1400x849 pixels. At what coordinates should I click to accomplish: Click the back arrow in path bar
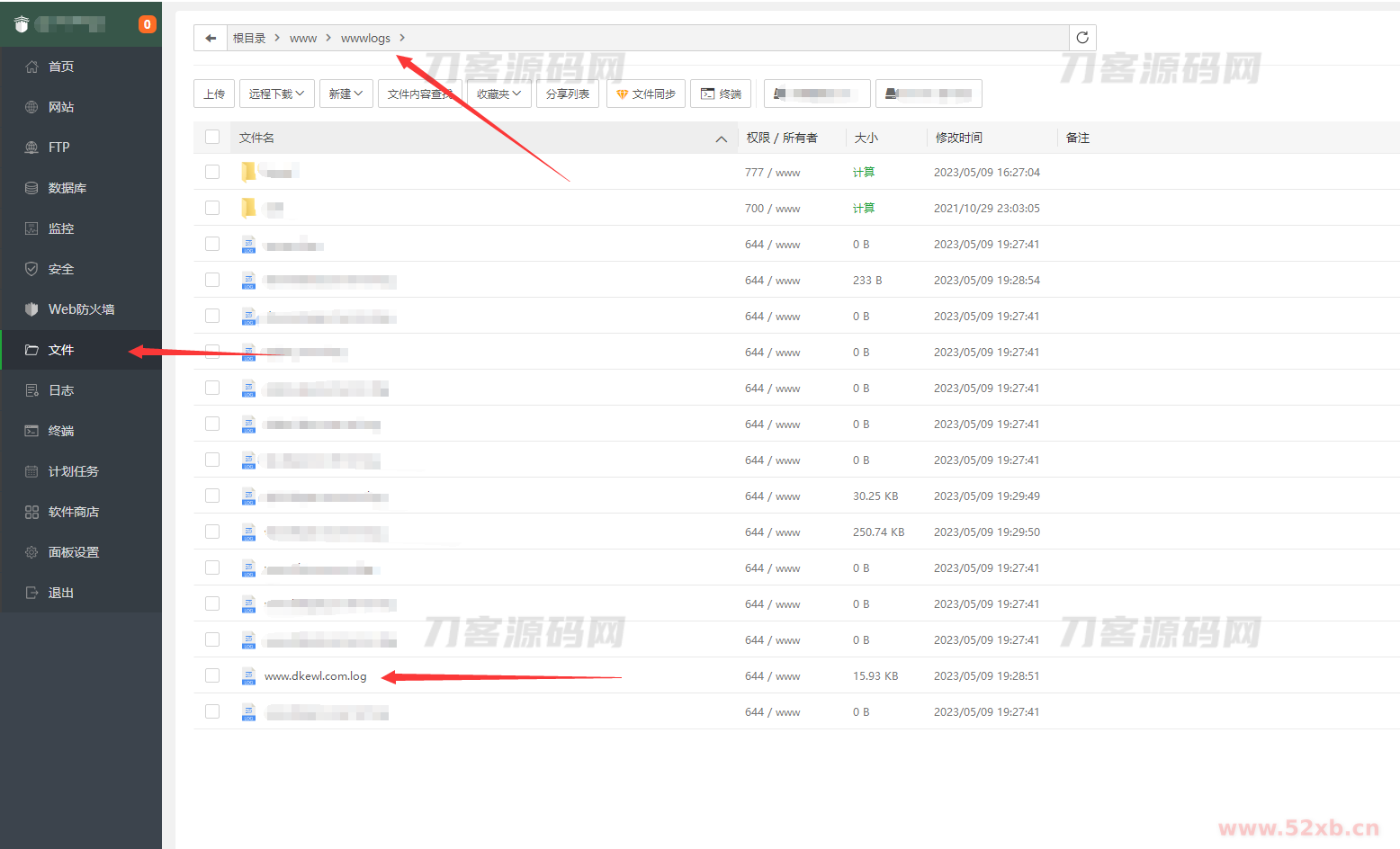coord(211,38)
